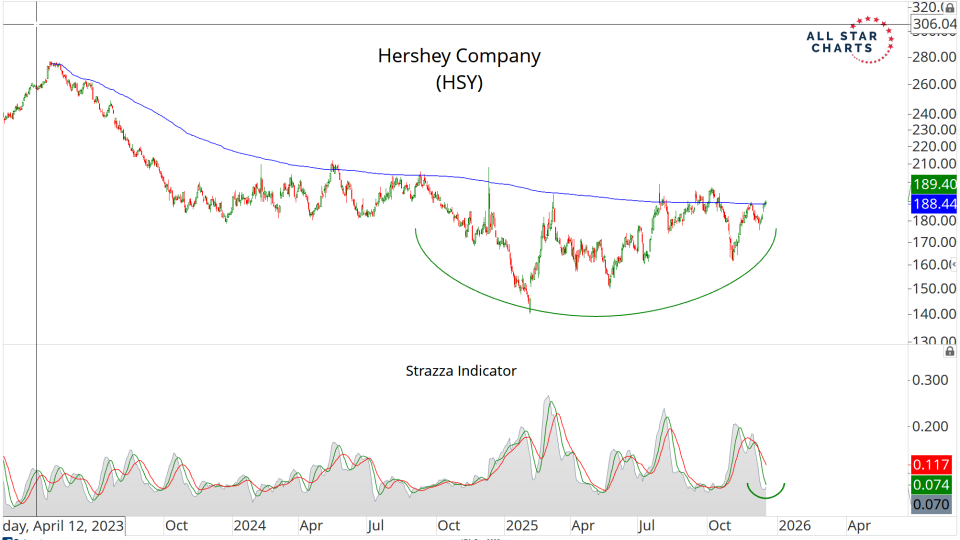Click the 2026 label on the time axis
The image size is (960, 540).
click(795, 525)
